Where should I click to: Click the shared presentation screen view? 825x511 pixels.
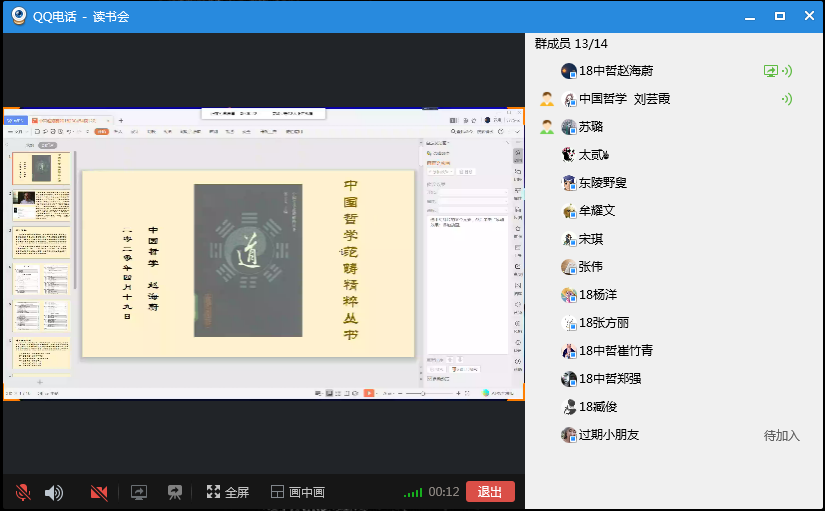point(263,255)
